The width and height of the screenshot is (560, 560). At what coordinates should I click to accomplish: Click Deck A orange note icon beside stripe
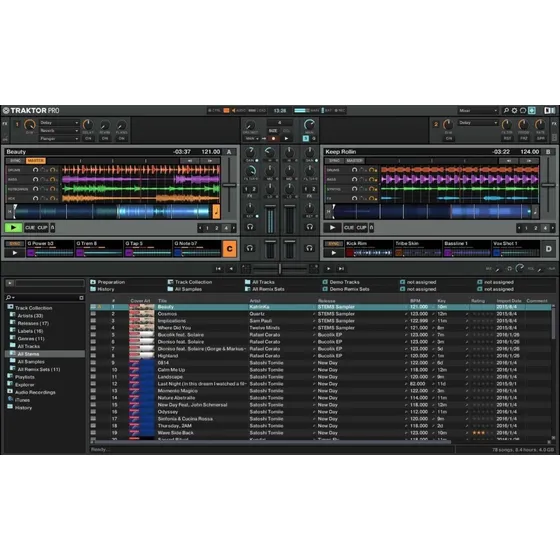click(x=216, y=211)
